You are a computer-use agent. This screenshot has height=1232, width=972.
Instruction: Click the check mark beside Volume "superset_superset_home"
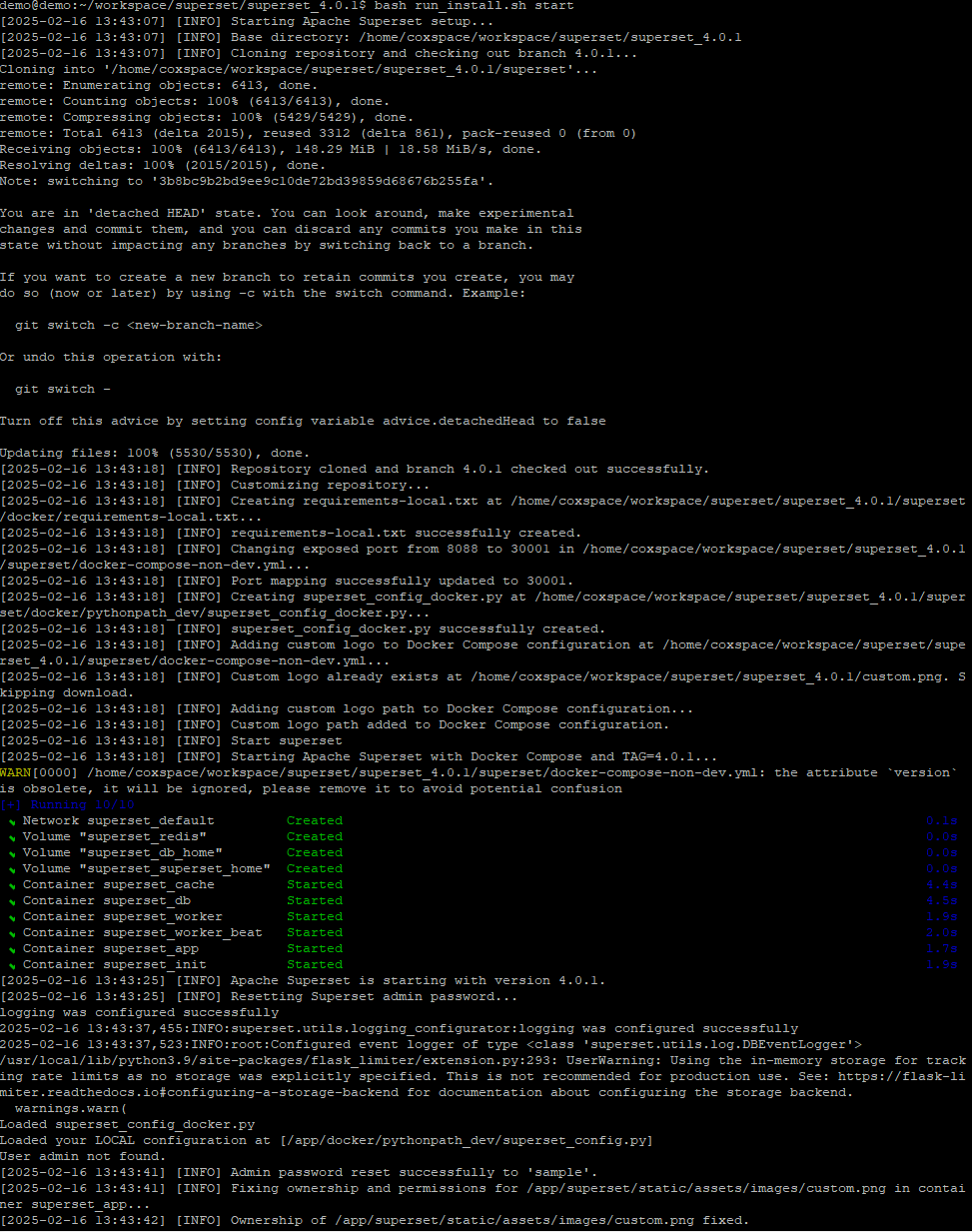[12, 869]
